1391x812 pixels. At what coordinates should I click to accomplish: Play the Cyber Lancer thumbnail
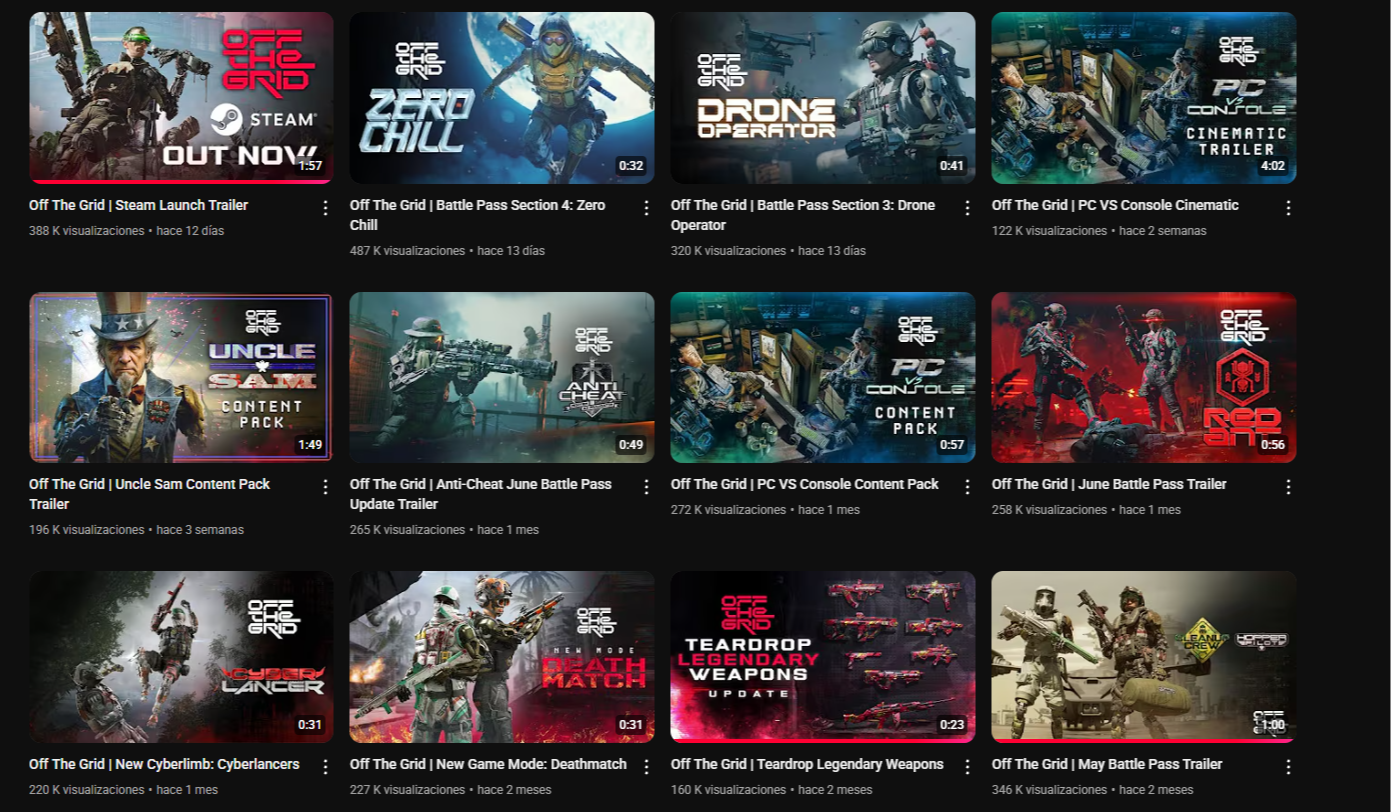point(181,657)
